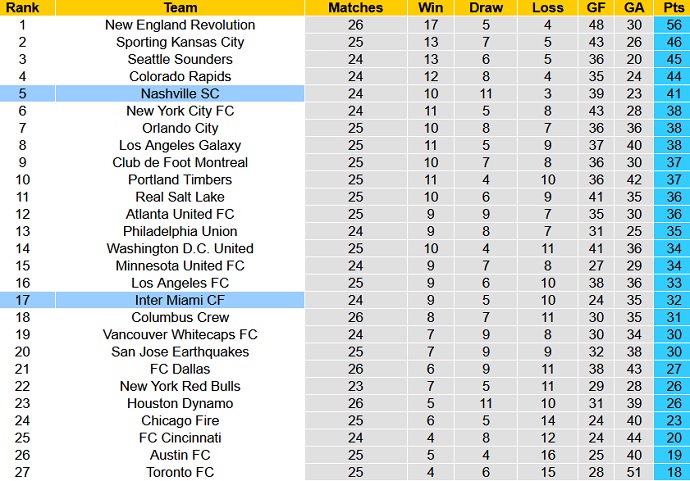
Task: Select Toronto FC in the last row
Action: pos(180,472)
